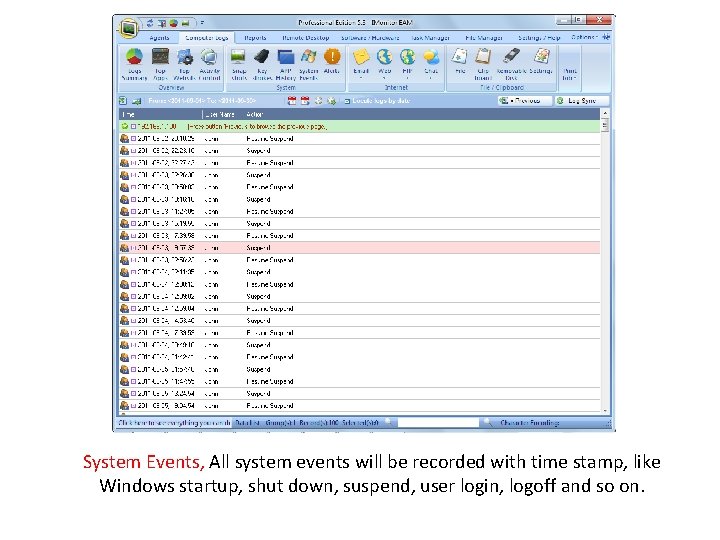
Task: Open the Logs Summary view
Action: click(134, 64)
